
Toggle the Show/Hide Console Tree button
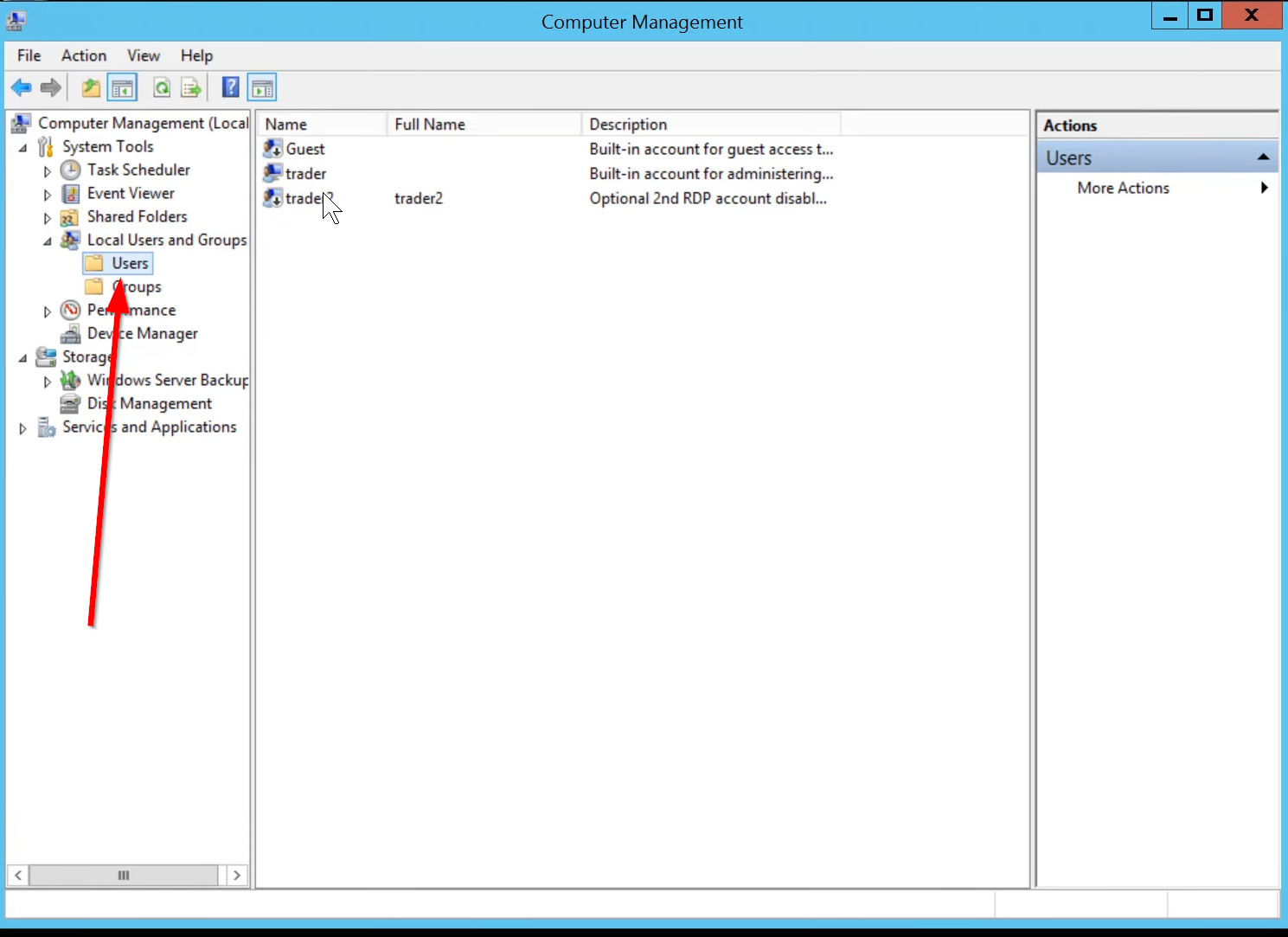[x=123, y=87]
